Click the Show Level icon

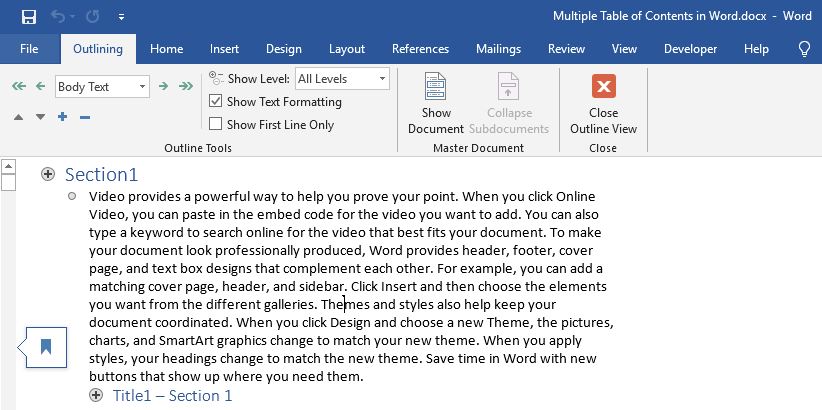(x=216, y=78)
